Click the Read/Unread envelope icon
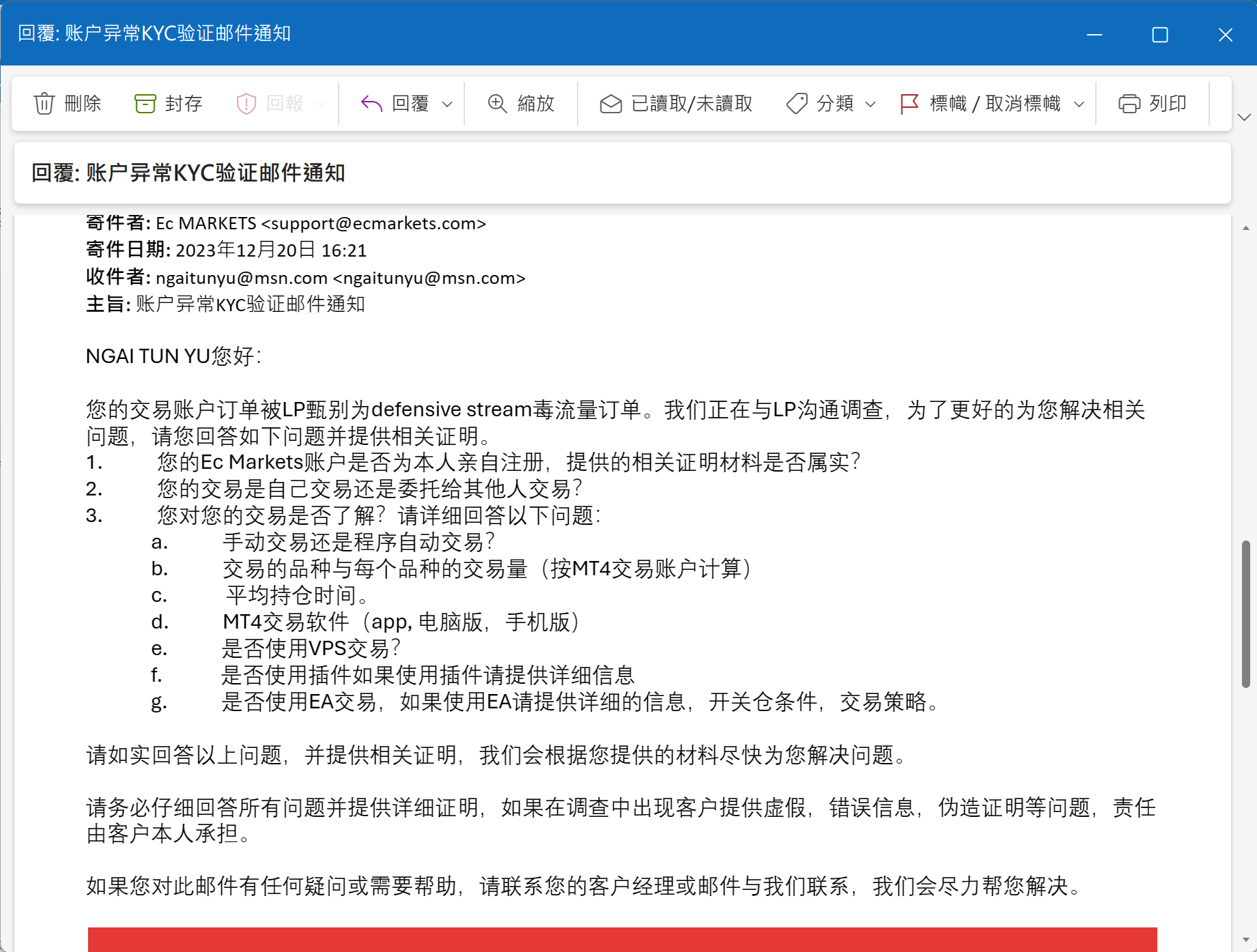 click(x=610, y=104)
